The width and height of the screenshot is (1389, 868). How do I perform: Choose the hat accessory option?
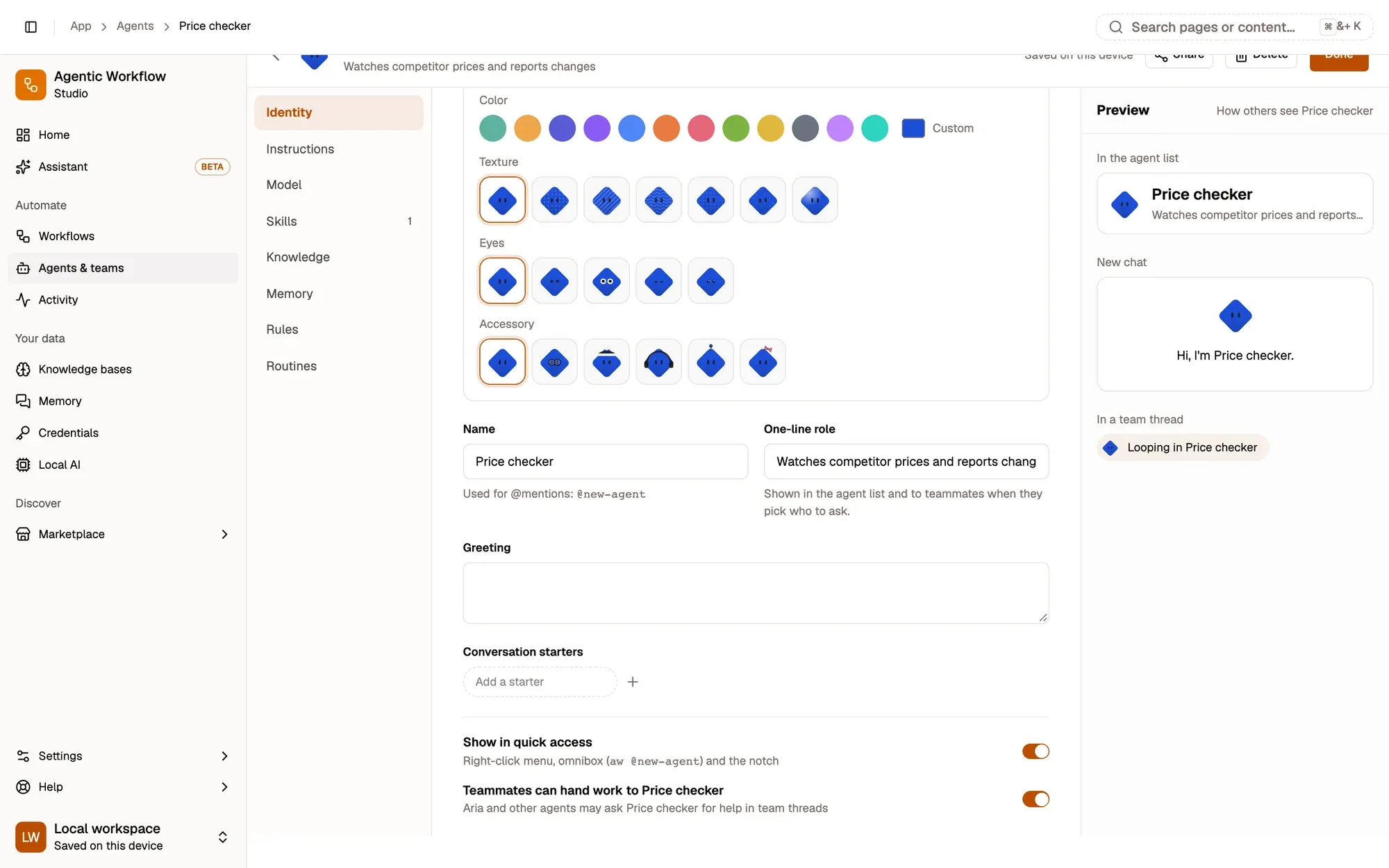606,362
